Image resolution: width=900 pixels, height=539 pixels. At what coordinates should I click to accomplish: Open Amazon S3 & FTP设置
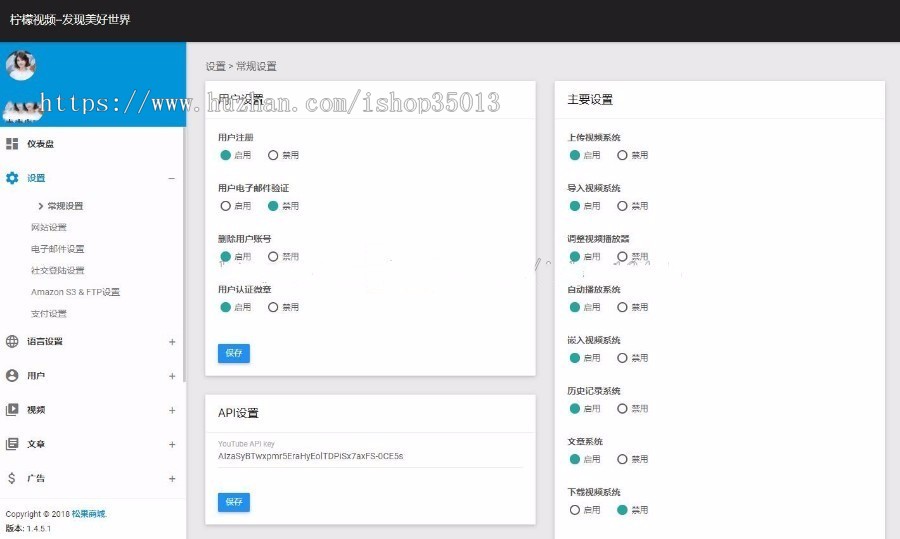point(75,292)
